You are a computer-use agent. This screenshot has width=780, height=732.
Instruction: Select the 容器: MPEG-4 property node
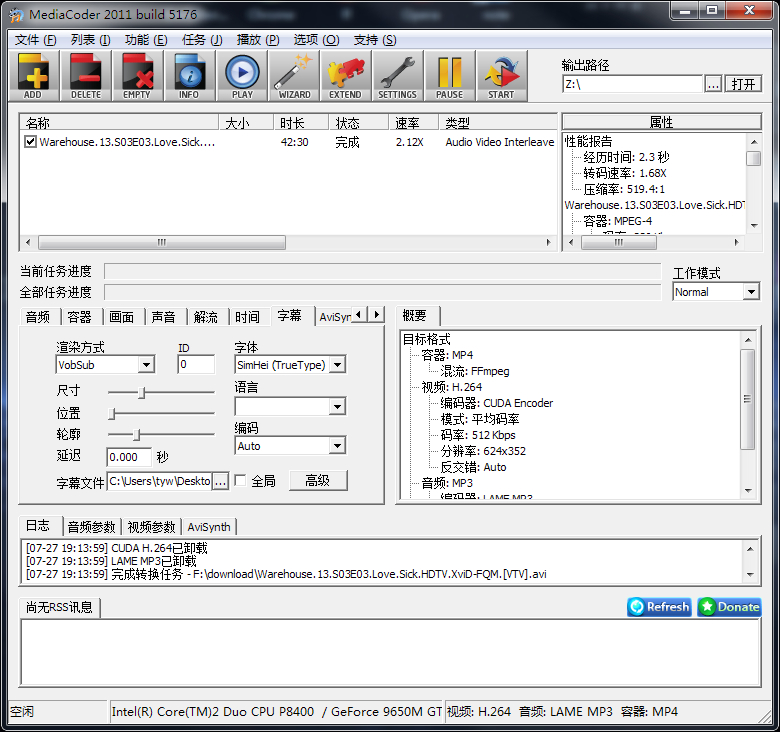pos(617,221)
